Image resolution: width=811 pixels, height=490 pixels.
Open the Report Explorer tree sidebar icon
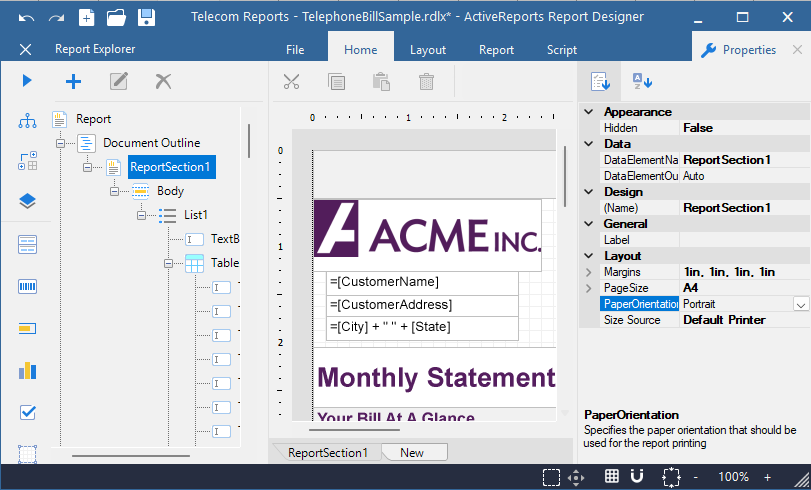27,121
